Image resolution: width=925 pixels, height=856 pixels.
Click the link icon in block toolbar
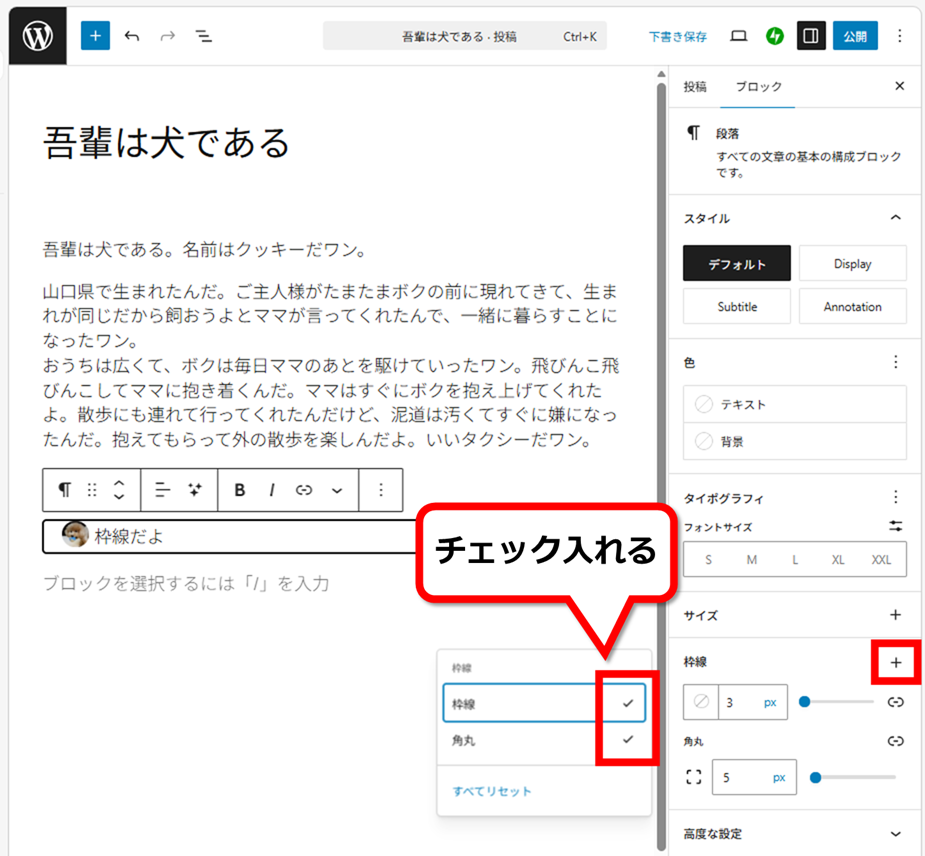pos(304,490)
